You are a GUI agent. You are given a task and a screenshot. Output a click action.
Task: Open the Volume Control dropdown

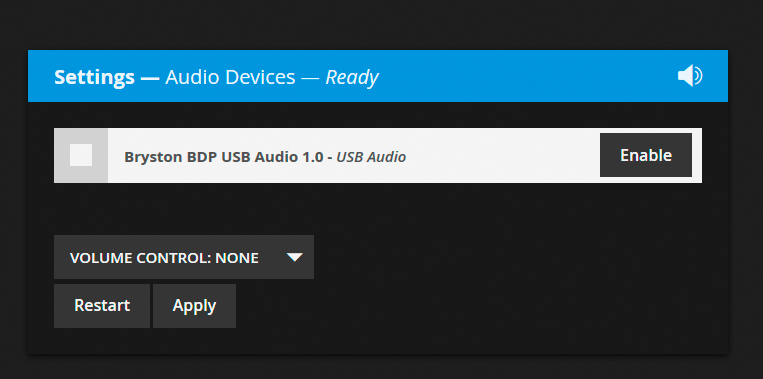184,257
